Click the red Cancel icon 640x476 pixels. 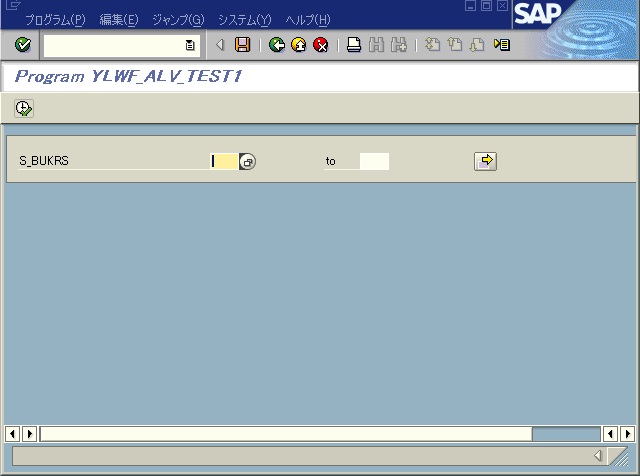click(320, 45)
